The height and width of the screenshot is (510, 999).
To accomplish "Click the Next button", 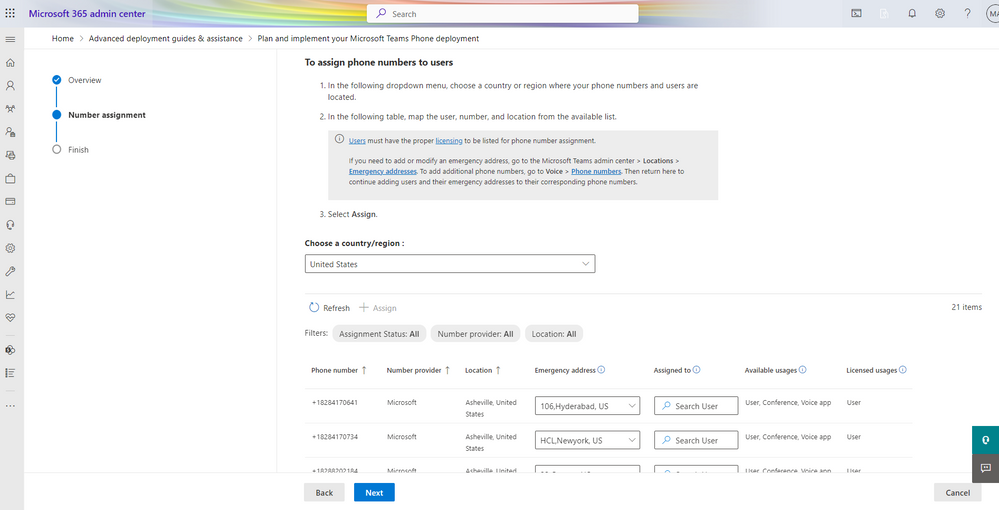I will [x=374, y=492].
